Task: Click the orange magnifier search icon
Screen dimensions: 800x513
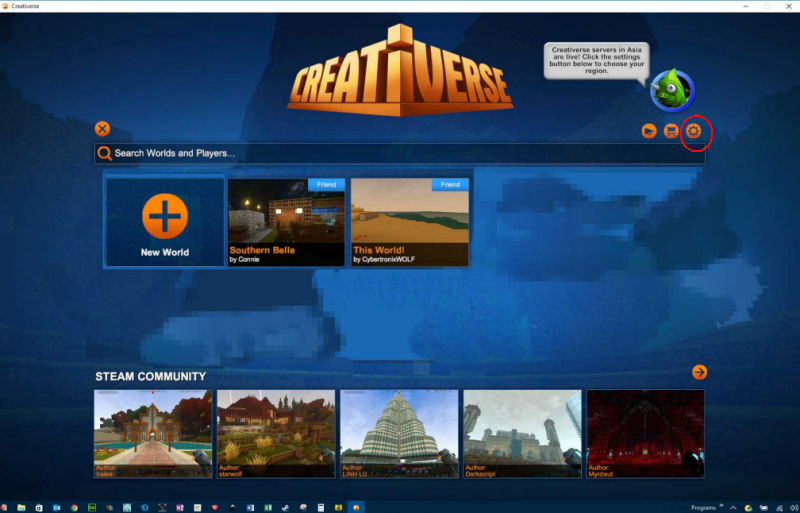Action: [105, 153]
